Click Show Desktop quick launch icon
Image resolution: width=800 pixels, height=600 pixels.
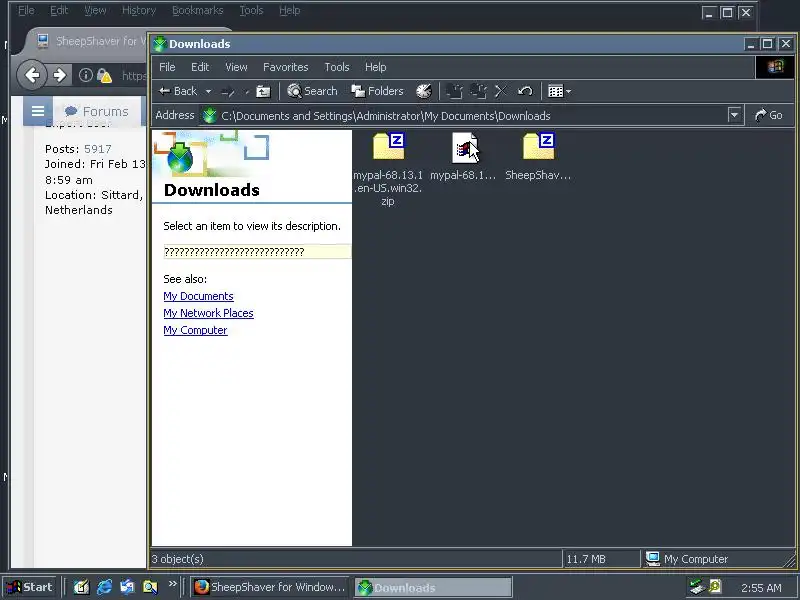coord(81,587)
